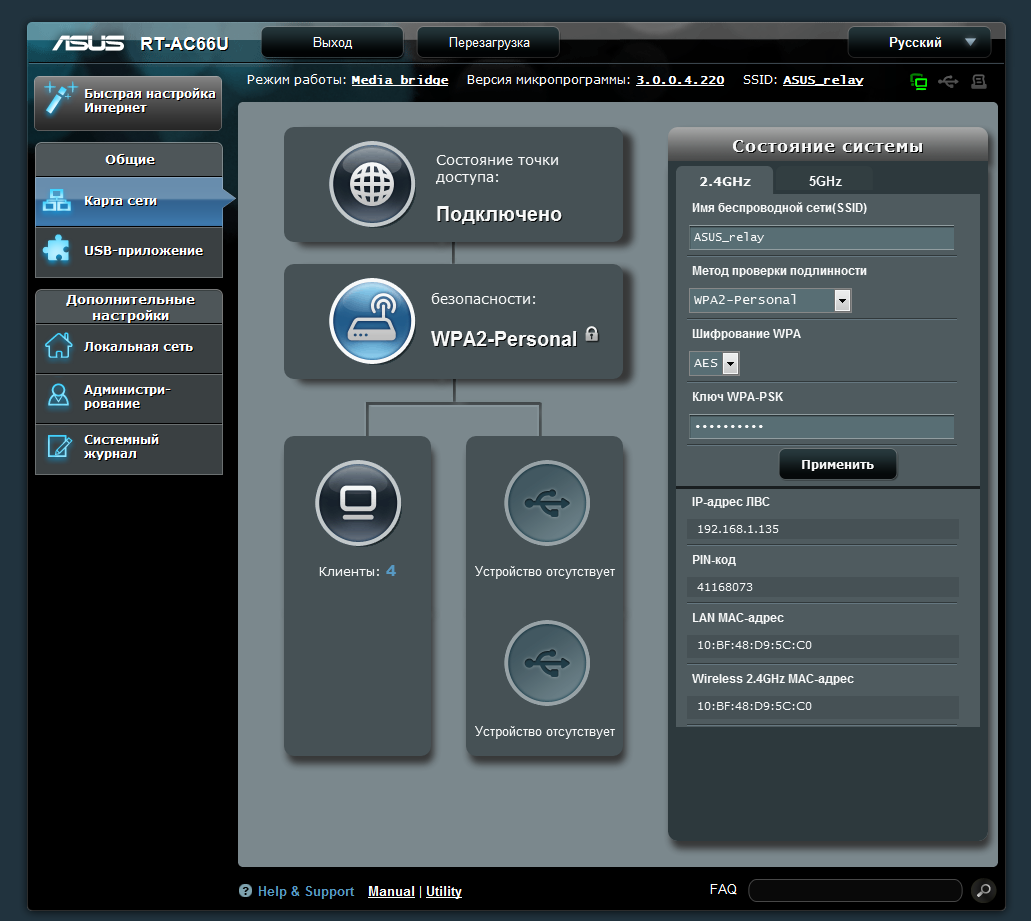The image size is (1031, 921).
Task: Click the question mark Help icon
Action: coord(245,891)
